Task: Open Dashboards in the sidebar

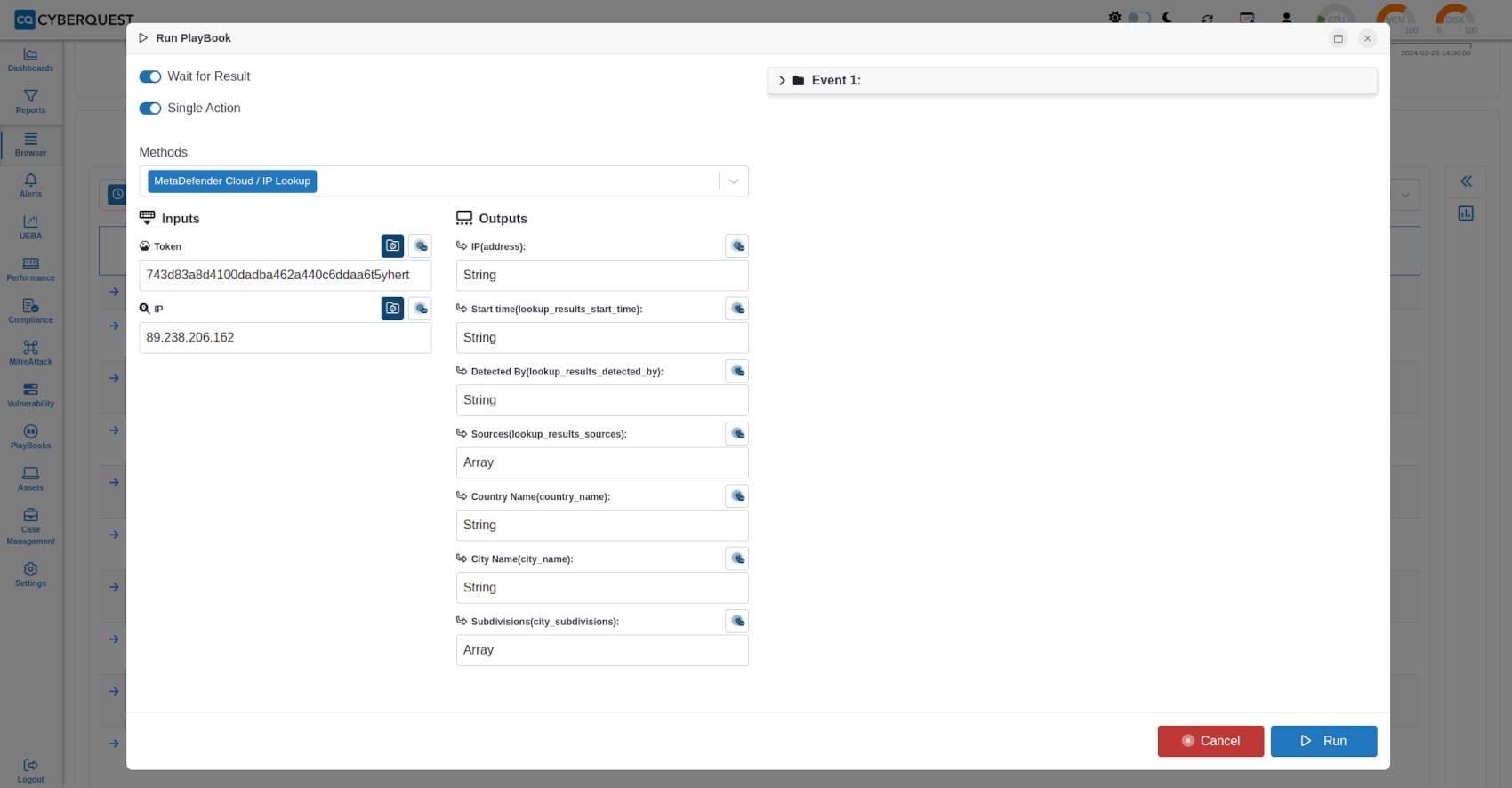Action: 31,60
